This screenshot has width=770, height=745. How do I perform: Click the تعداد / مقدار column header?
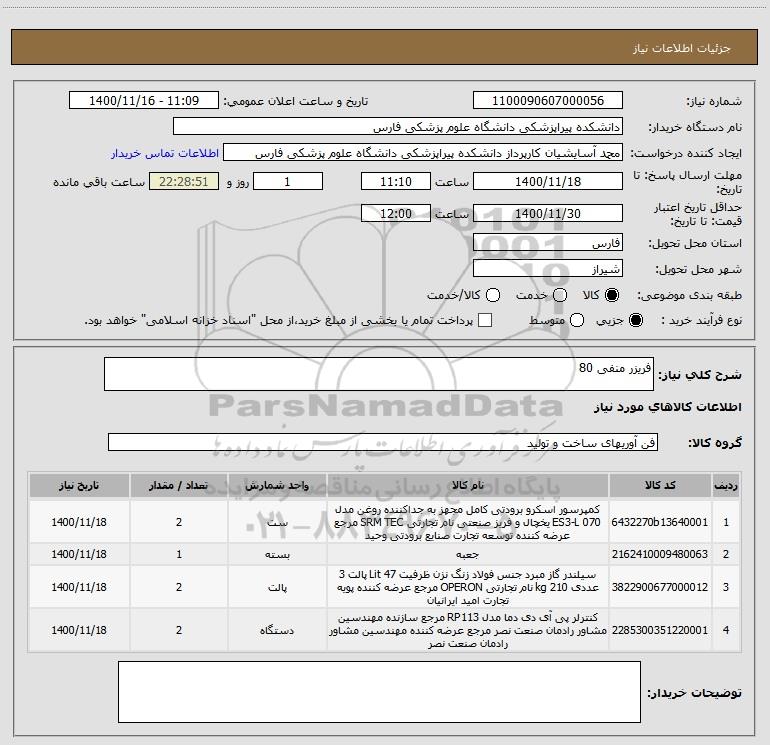(x=179, y=486)
